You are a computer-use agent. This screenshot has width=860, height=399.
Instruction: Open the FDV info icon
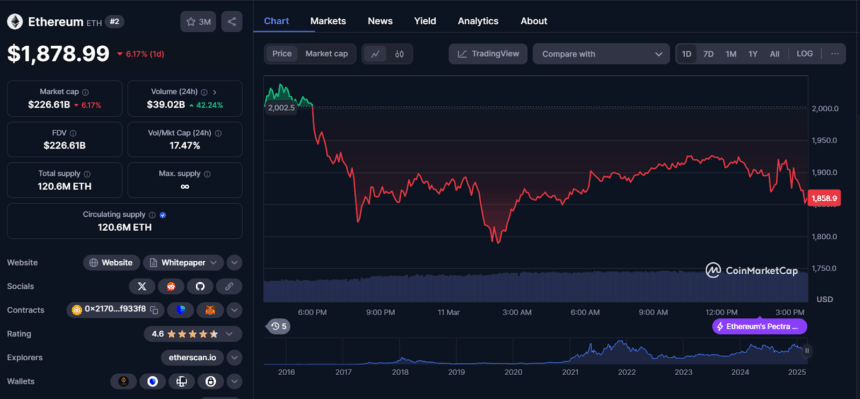73,133
